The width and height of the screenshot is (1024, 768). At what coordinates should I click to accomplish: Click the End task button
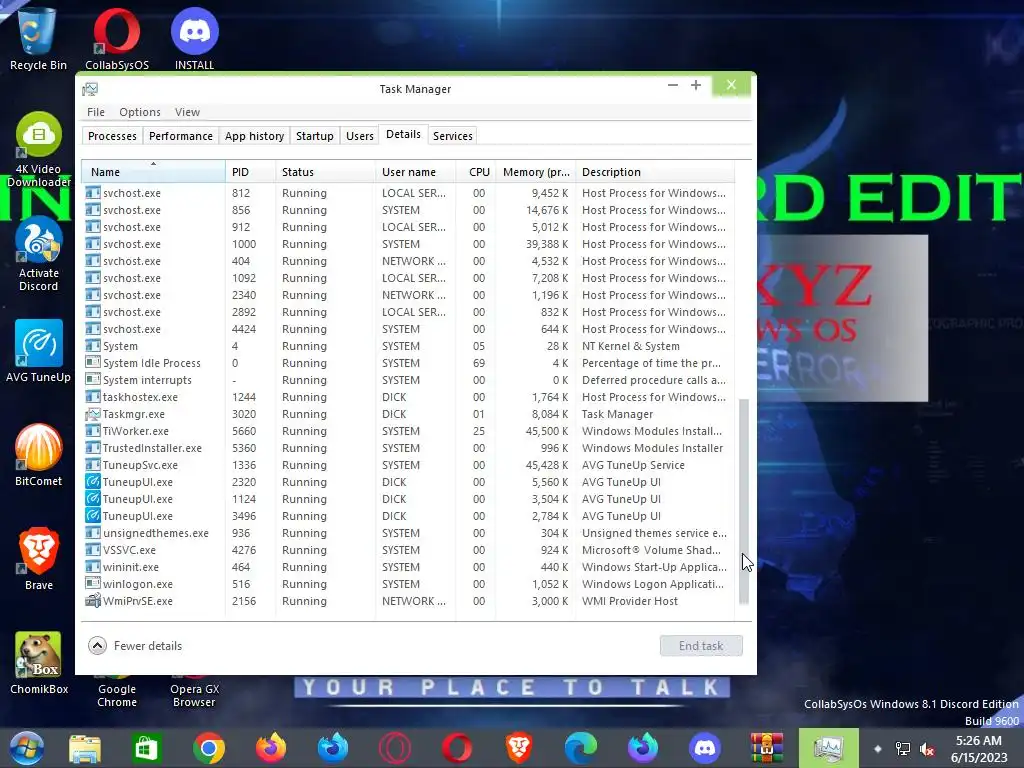pos(701,646)
